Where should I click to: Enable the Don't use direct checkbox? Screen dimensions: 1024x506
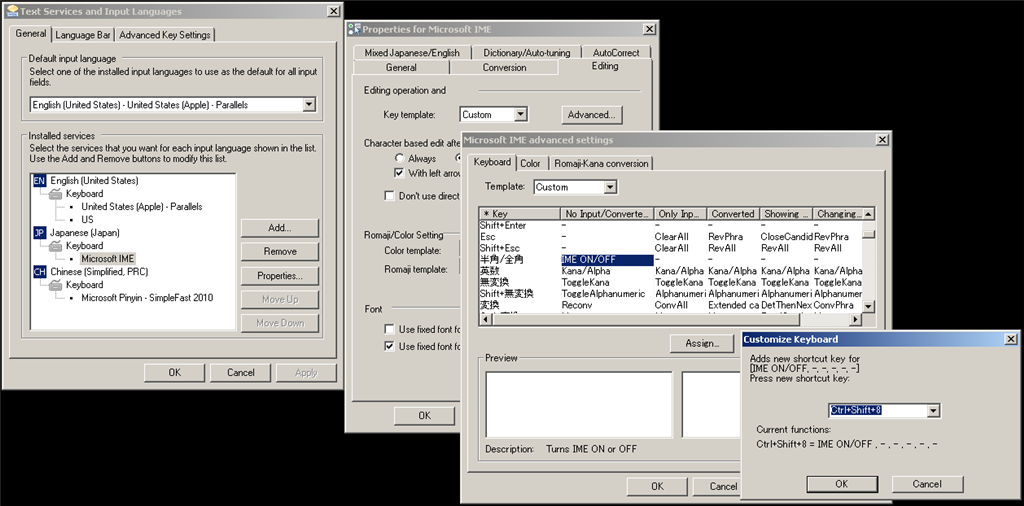tap(389, 196)
